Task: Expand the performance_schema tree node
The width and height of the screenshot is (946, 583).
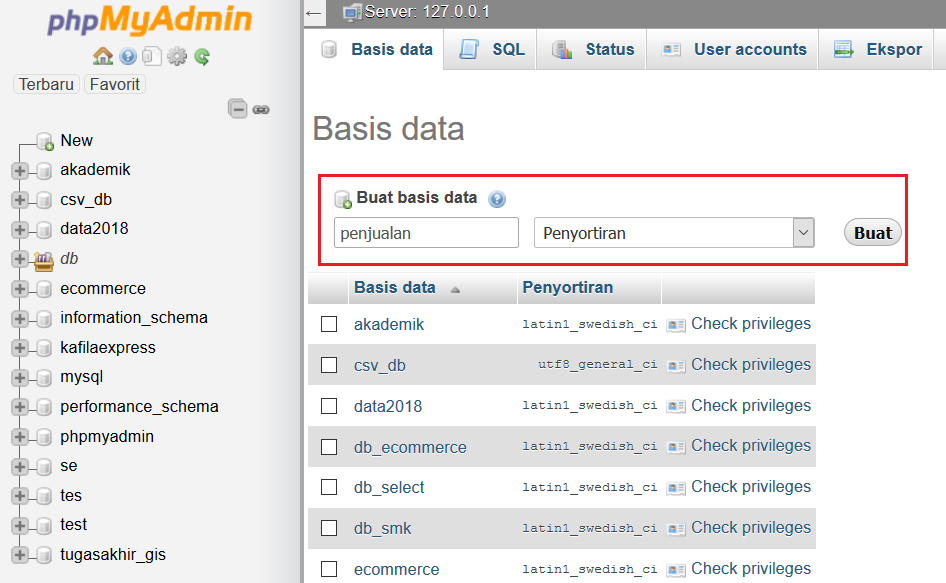Action: pos(19,407)
